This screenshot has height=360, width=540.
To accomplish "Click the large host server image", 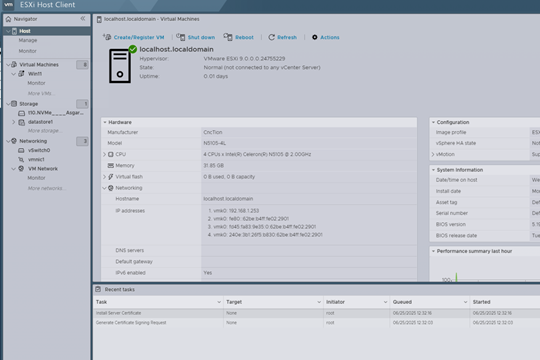I will point(120,66).
